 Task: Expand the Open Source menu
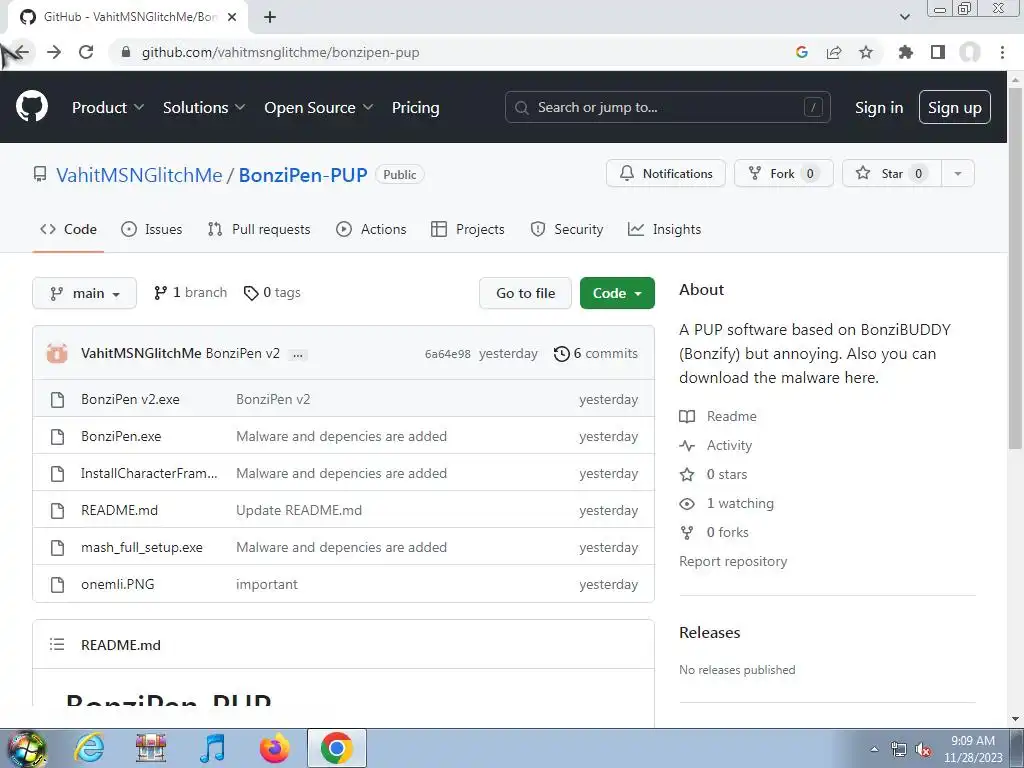[319, 108]
